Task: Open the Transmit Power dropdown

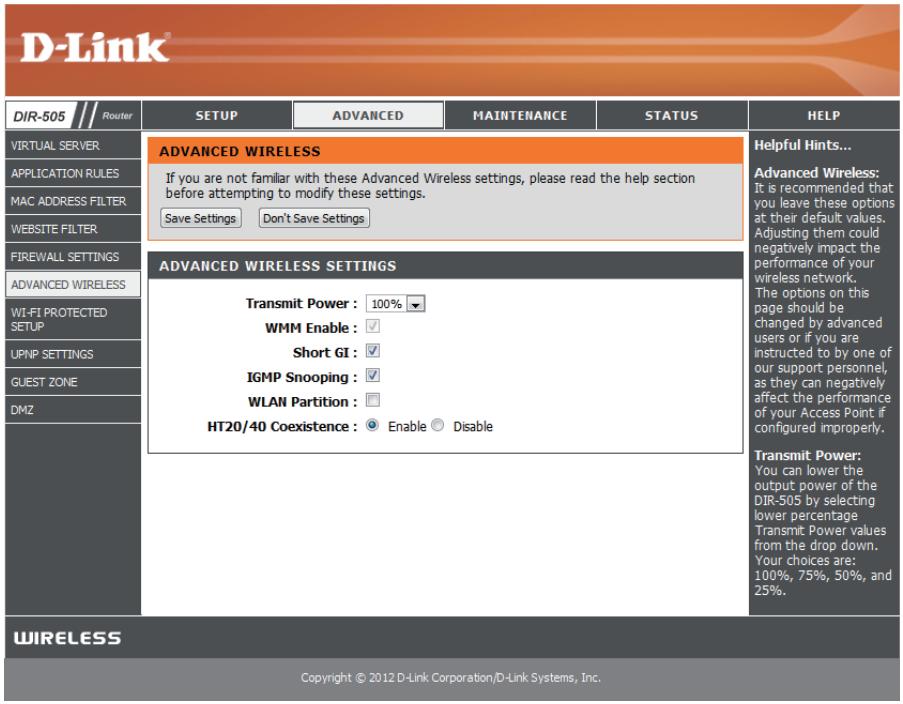Action: pyautogui.click(x=396, y=304)
